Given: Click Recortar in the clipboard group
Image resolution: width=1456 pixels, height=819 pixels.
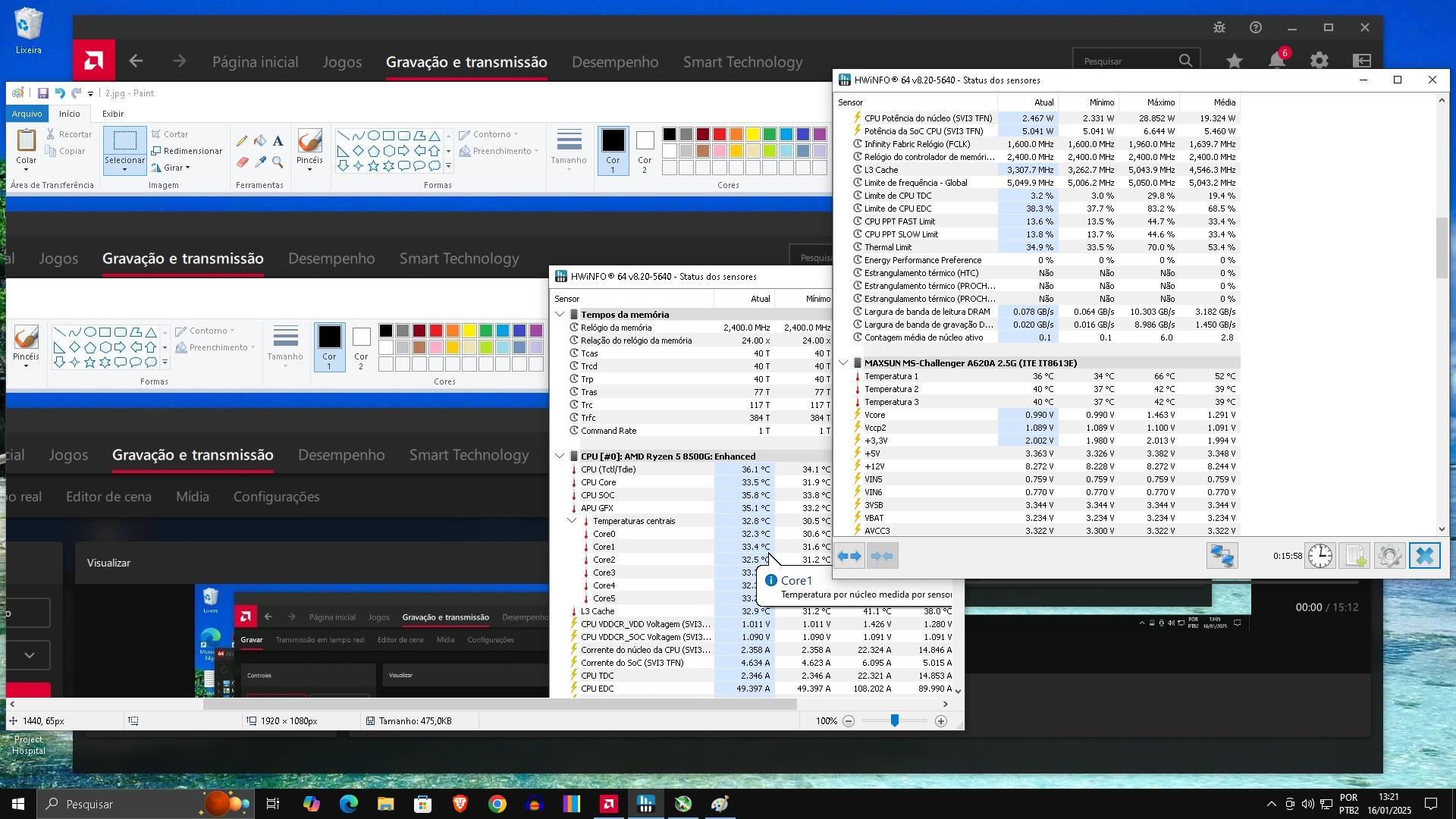Looking at the screenshot, I should pyautogui.click(x=68, y=134).
